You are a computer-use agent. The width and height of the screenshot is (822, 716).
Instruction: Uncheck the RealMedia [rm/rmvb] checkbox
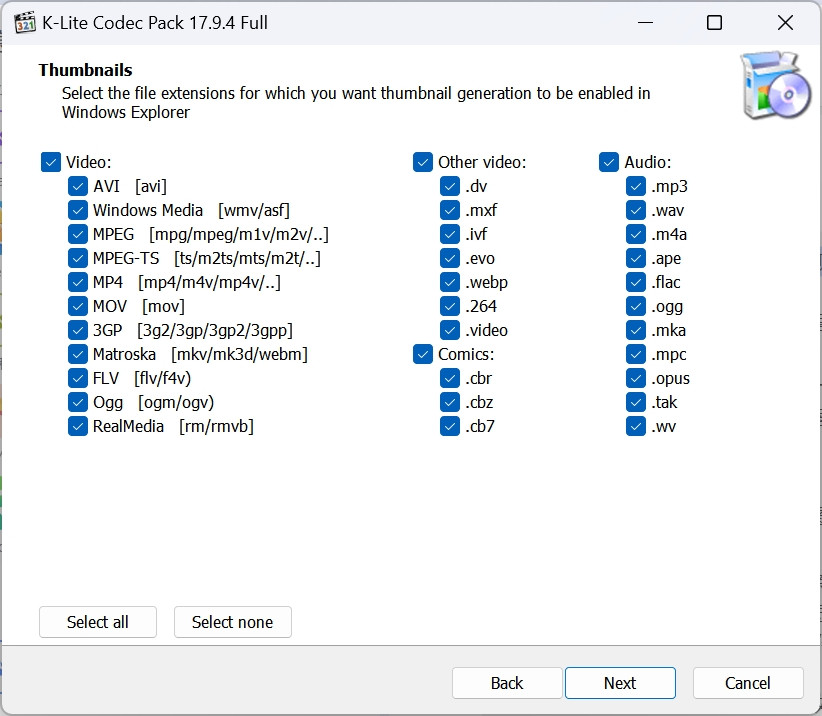coord(78,426)
